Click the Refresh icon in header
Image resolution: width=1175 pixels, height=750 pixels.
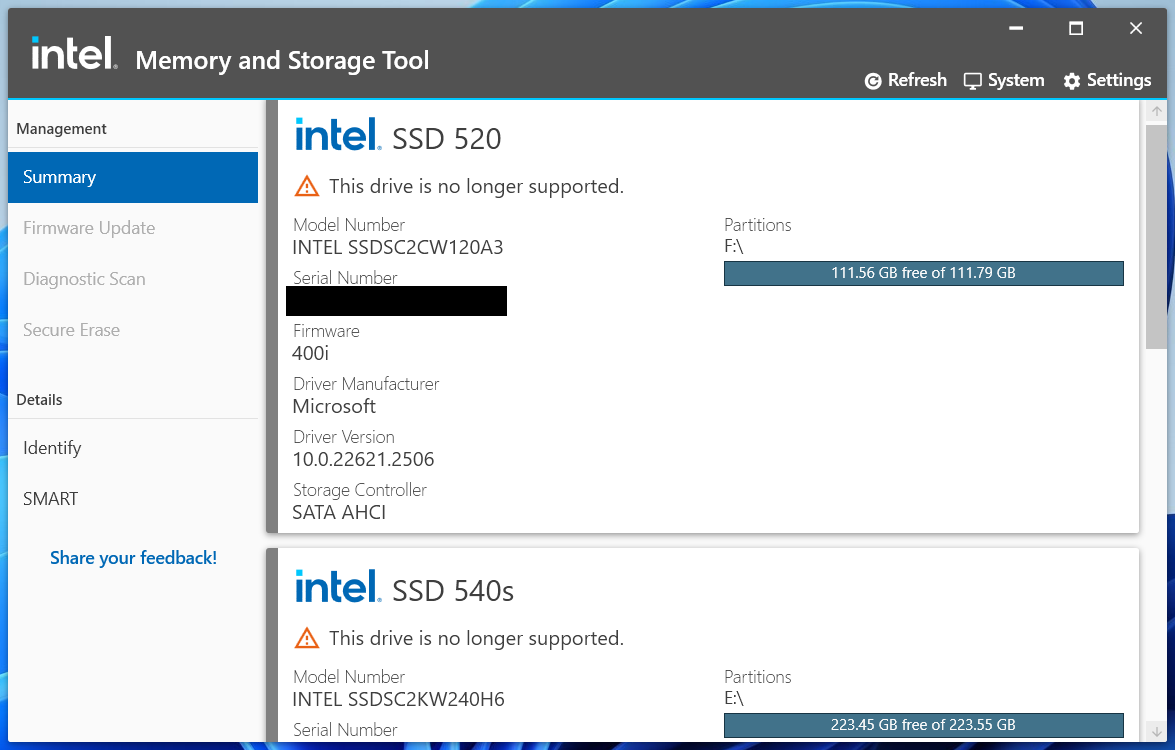point(873,81)
